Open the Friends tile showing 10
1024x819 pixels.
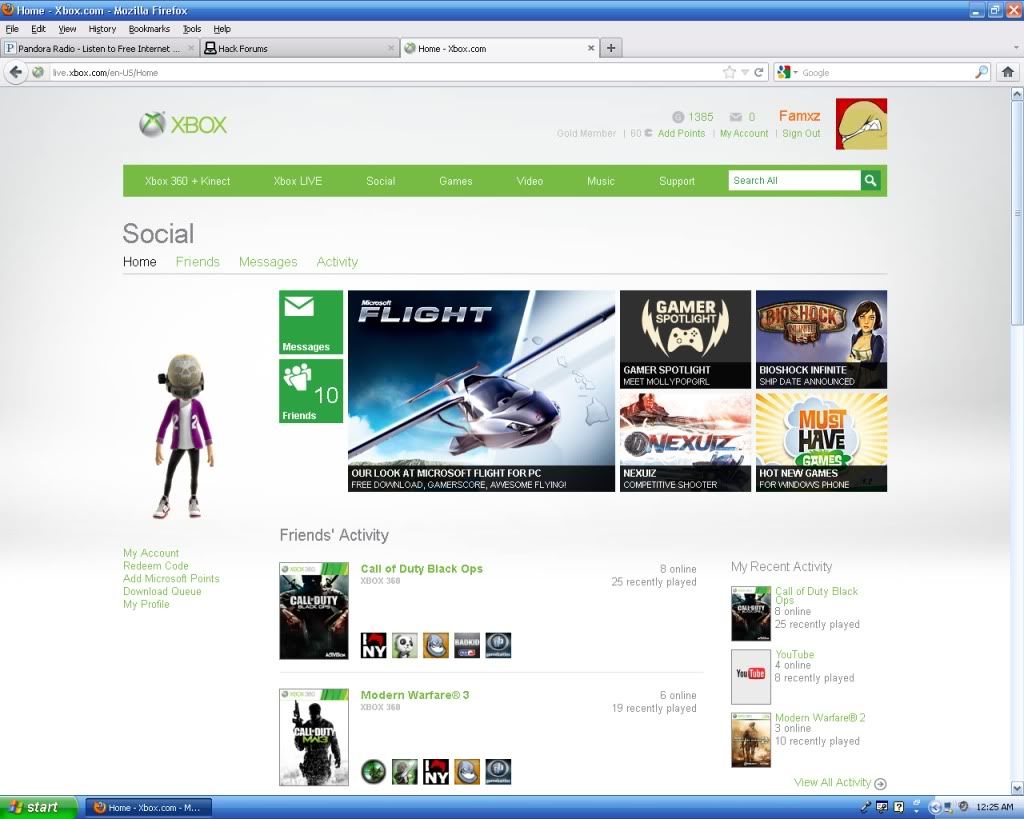click(311, 391)
